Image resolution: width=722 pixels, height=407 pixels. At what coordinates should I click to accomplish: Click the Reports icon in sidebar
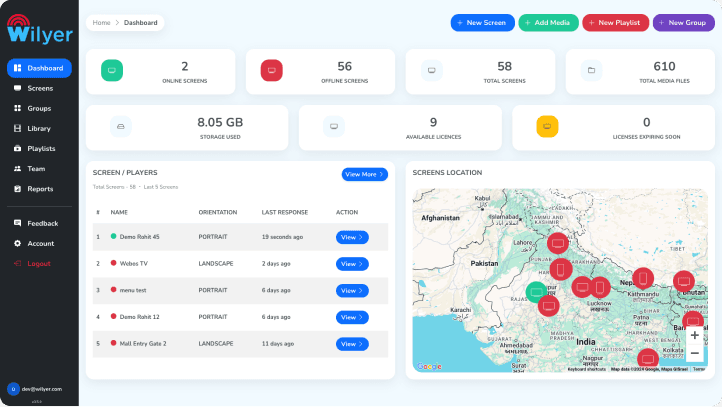pyautogui.click(x=17, y=189)
